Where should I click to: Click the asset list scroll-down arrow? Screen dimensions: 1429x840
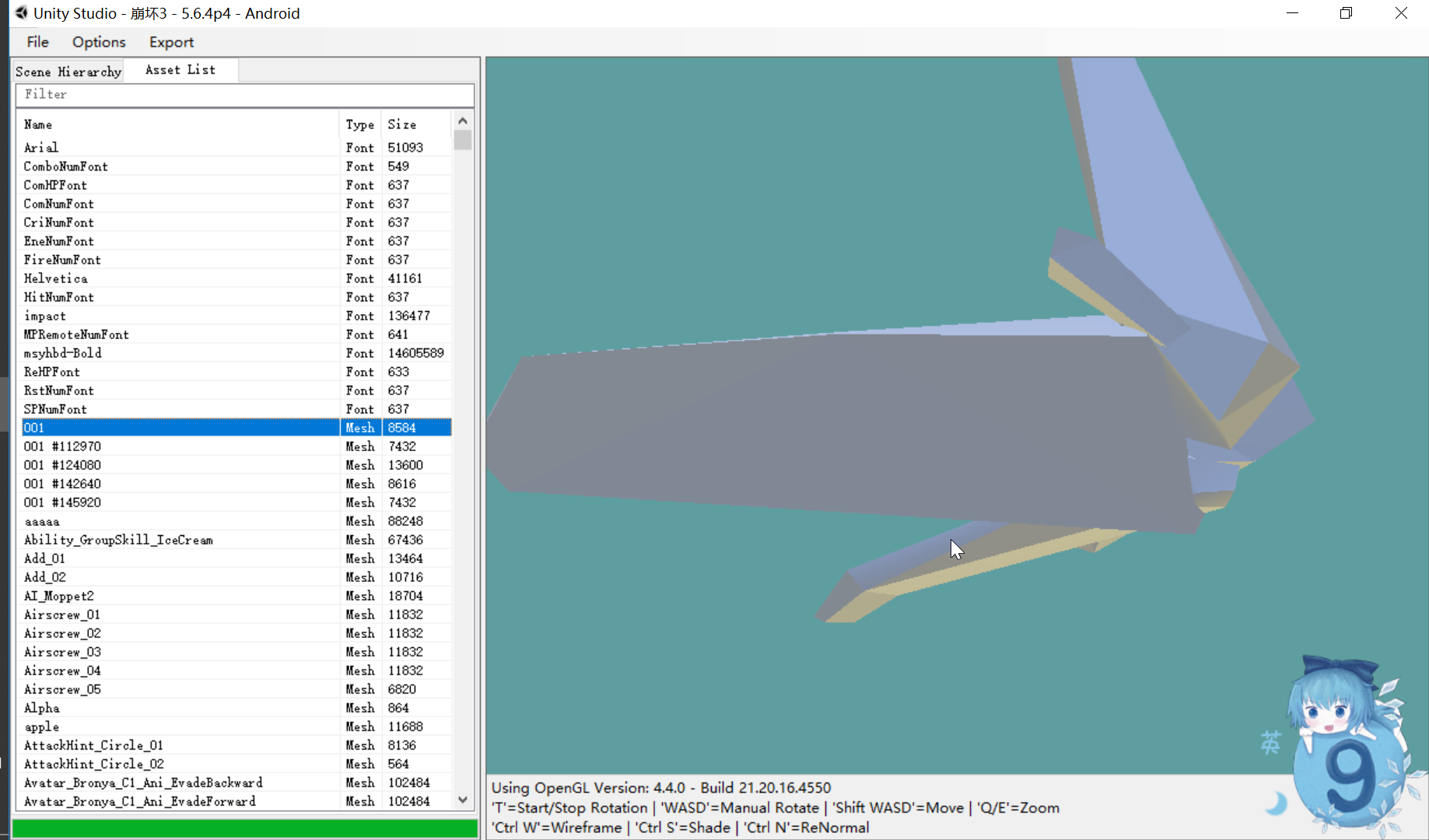coord(463,800)
